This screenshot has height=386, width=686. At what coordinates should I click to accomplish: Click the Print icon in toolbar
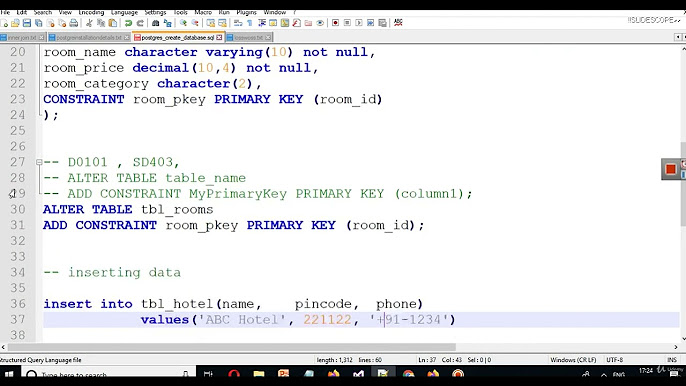(74, 23)
